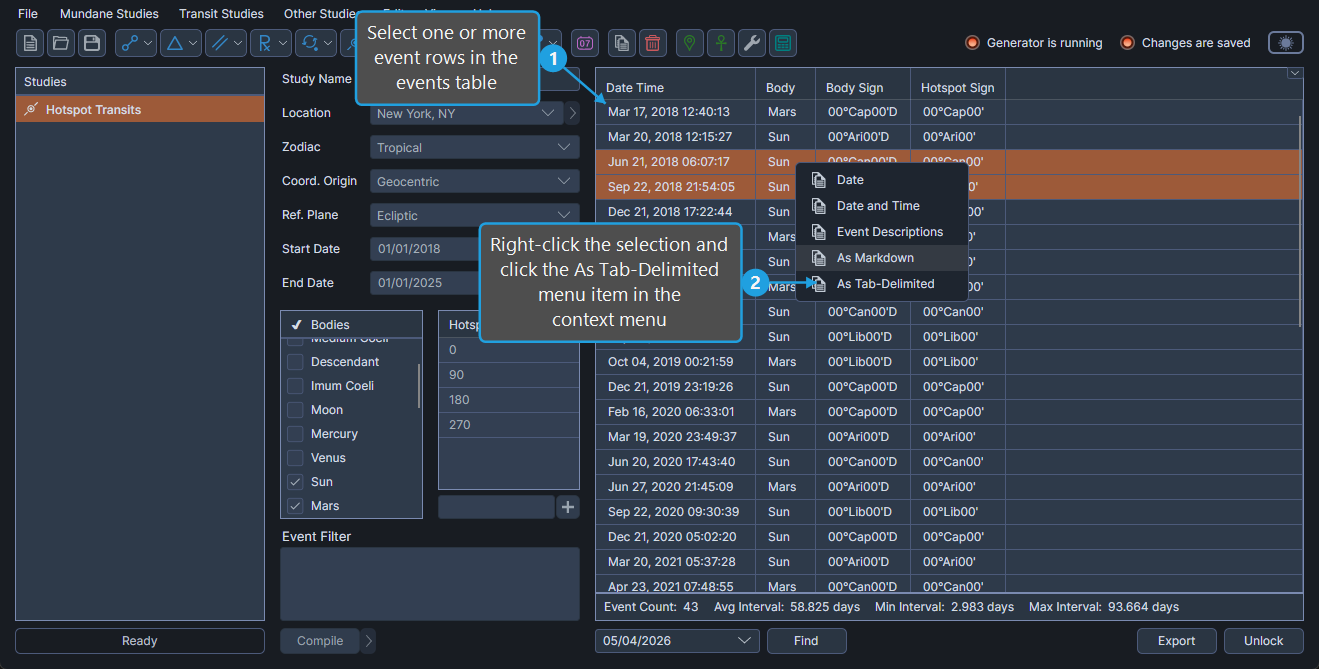Screen dimensions: 1319x669
Task: Click the linked-nodes study toolbar icon
Action: pos(129,43)
